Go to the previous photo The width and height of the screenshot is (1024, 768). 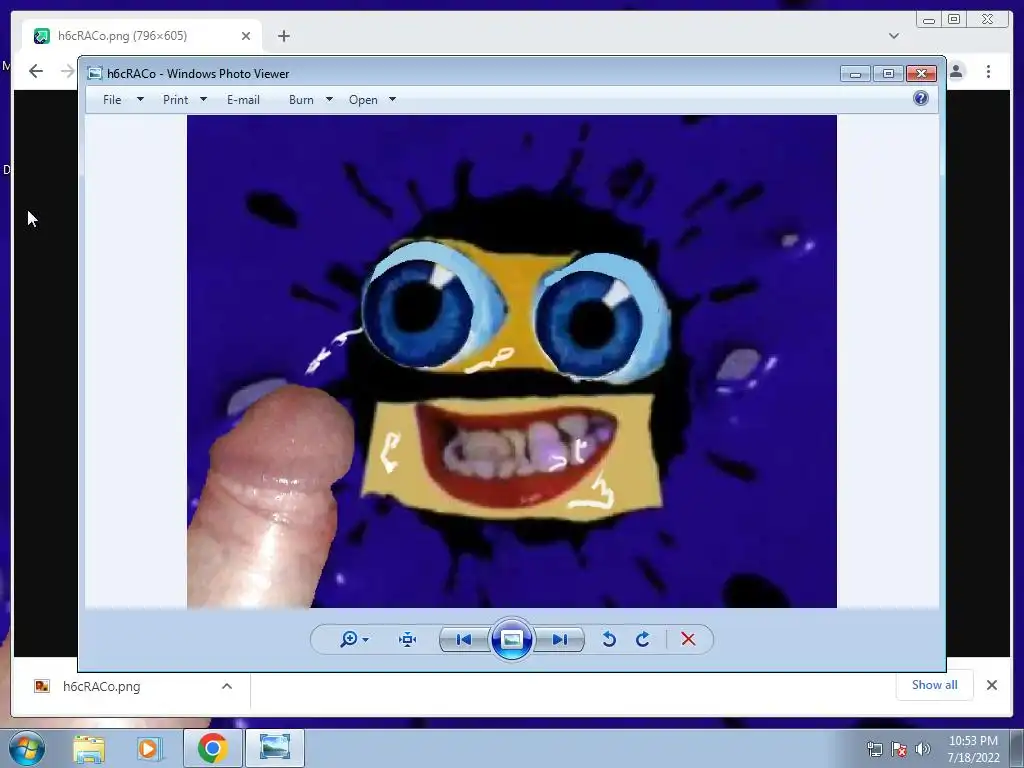pyautogui.click(x=464, y=639)
